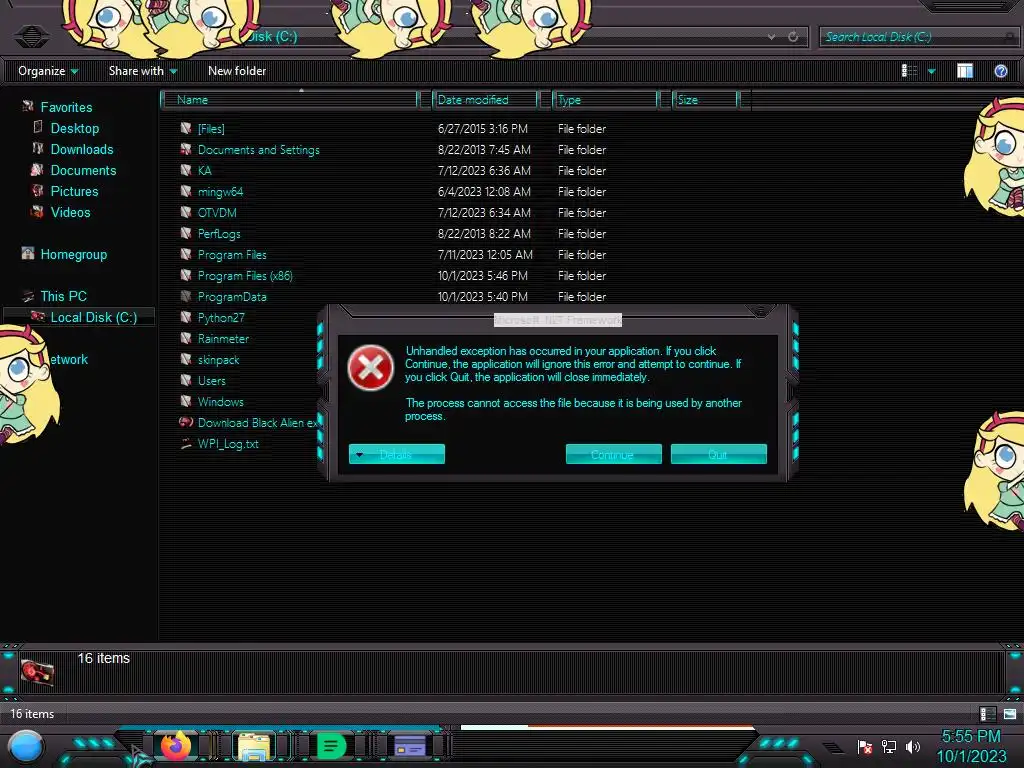
Task: Open the green notes app on taskbar
Action: point(330,746)
